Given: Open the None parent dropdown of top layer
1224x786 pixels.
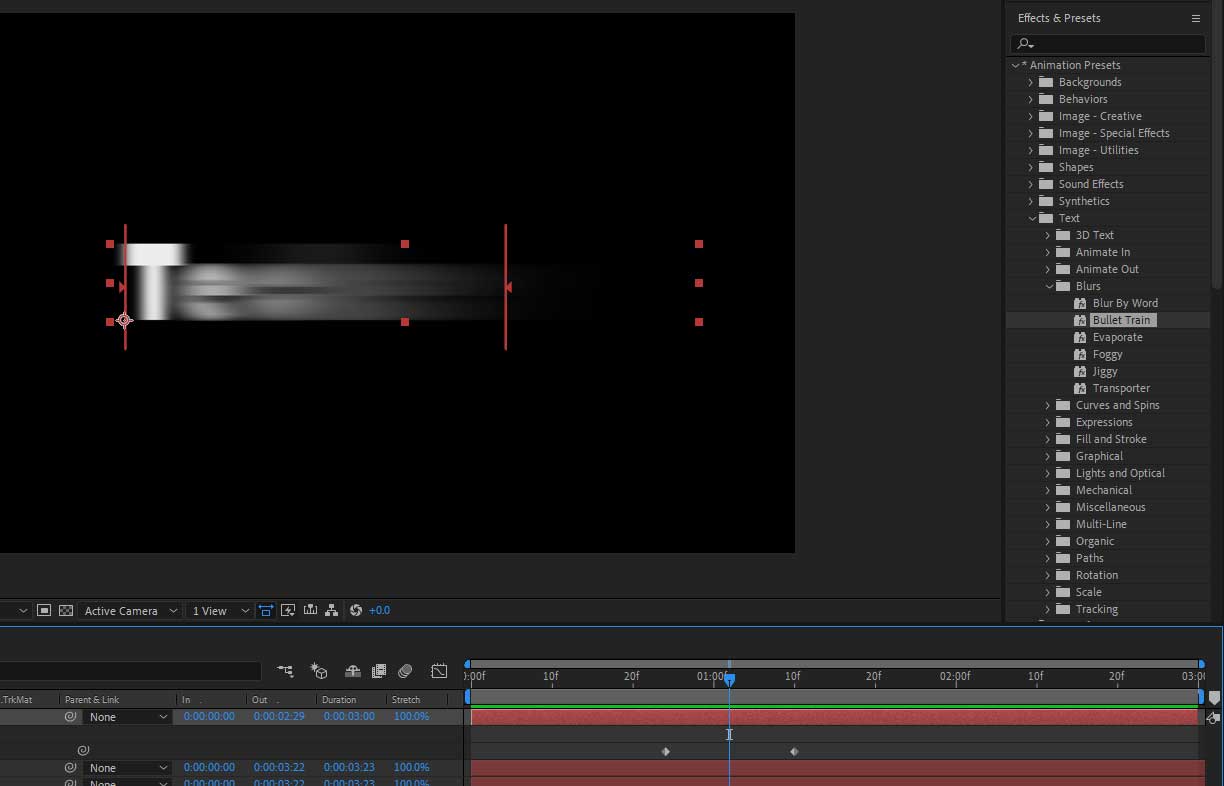Looking at the screenshot, I should pos(128,717).
